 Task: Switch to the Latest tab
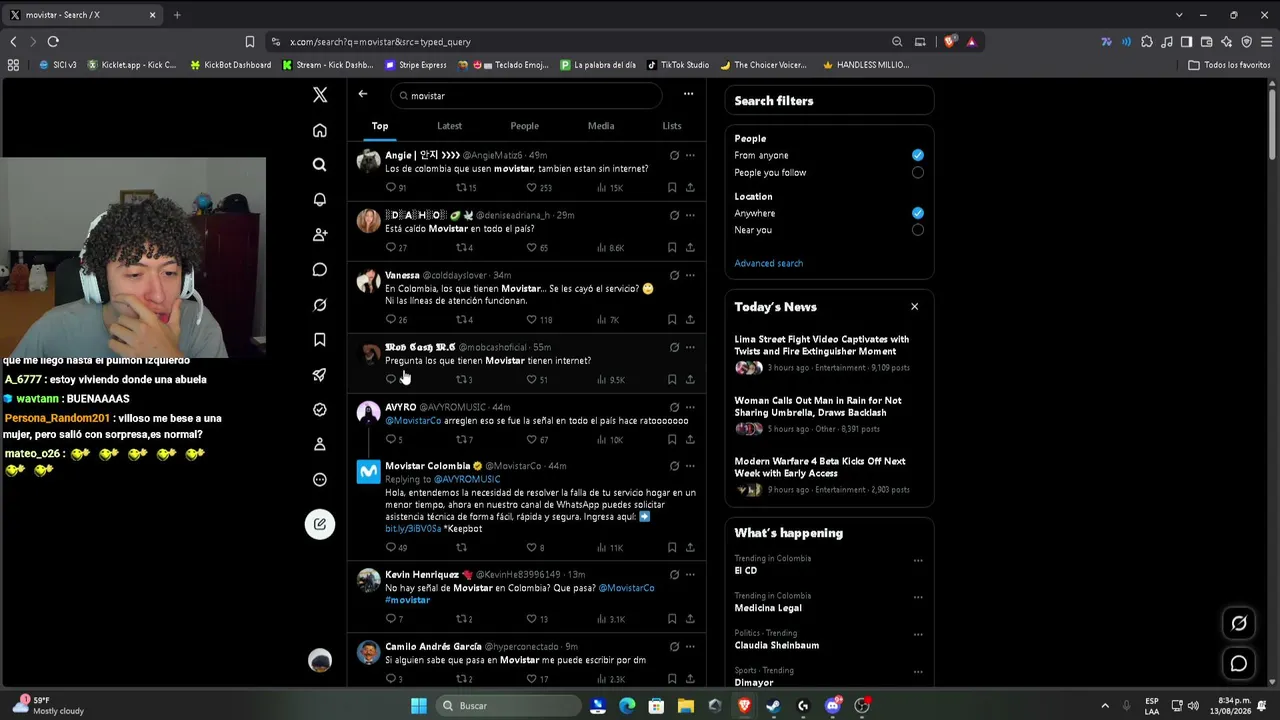click(449, 126)
